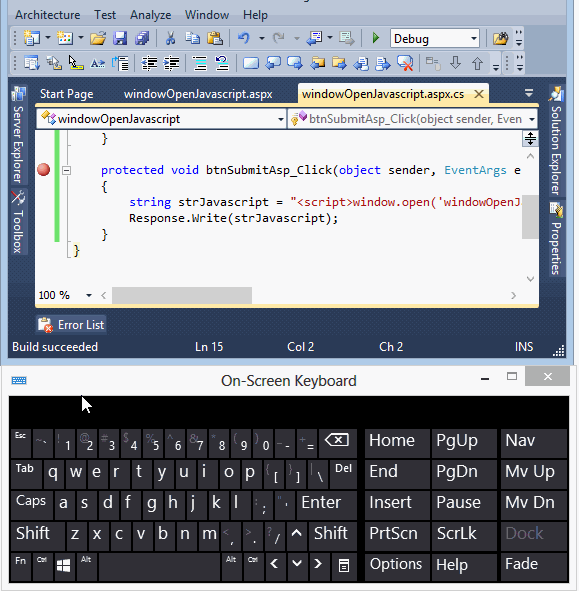Click the Add New Item toolbar icon
The image size is (579, 591).
(x=64, y=38)
